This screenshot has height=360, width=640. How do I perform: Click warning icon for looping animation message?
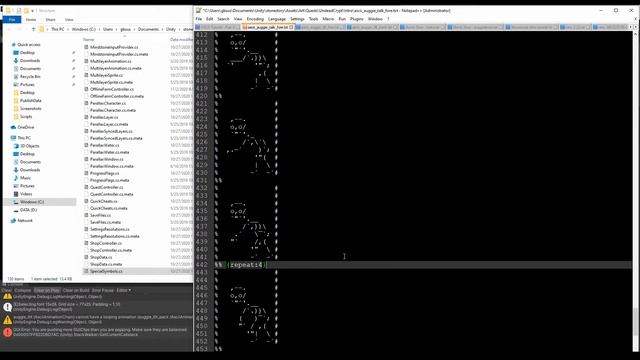tap(7, 320)
